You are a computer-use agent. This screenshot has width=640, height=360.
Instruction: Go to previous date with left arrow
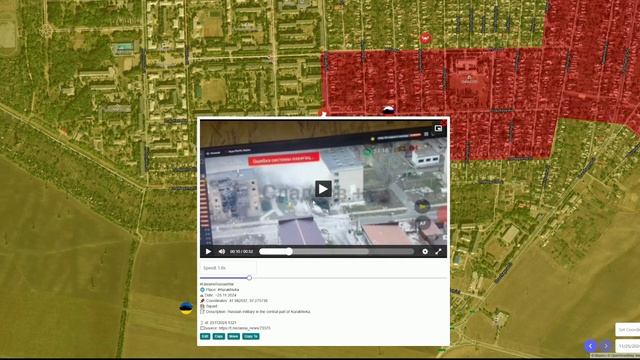pos(590,346)
